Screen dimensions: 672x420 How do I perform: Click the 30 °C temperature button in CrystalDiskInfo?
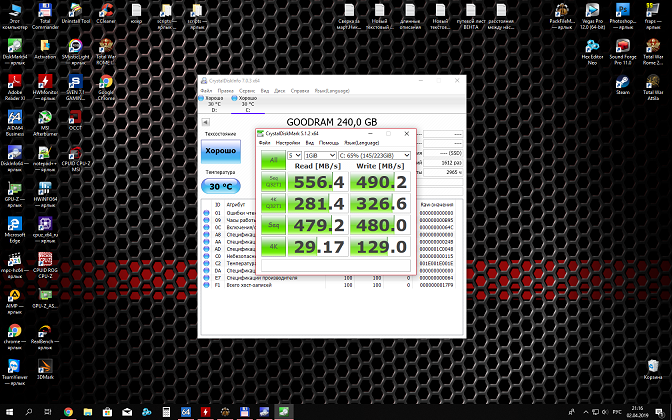[221, 186]
